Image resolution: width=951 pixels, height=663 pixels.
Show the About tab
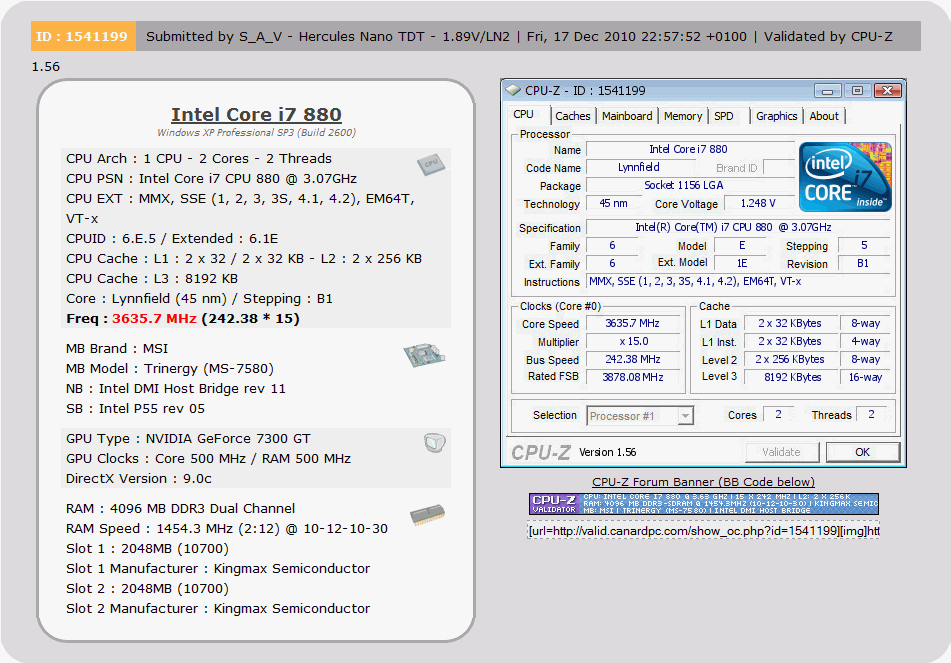pos(824,116)
